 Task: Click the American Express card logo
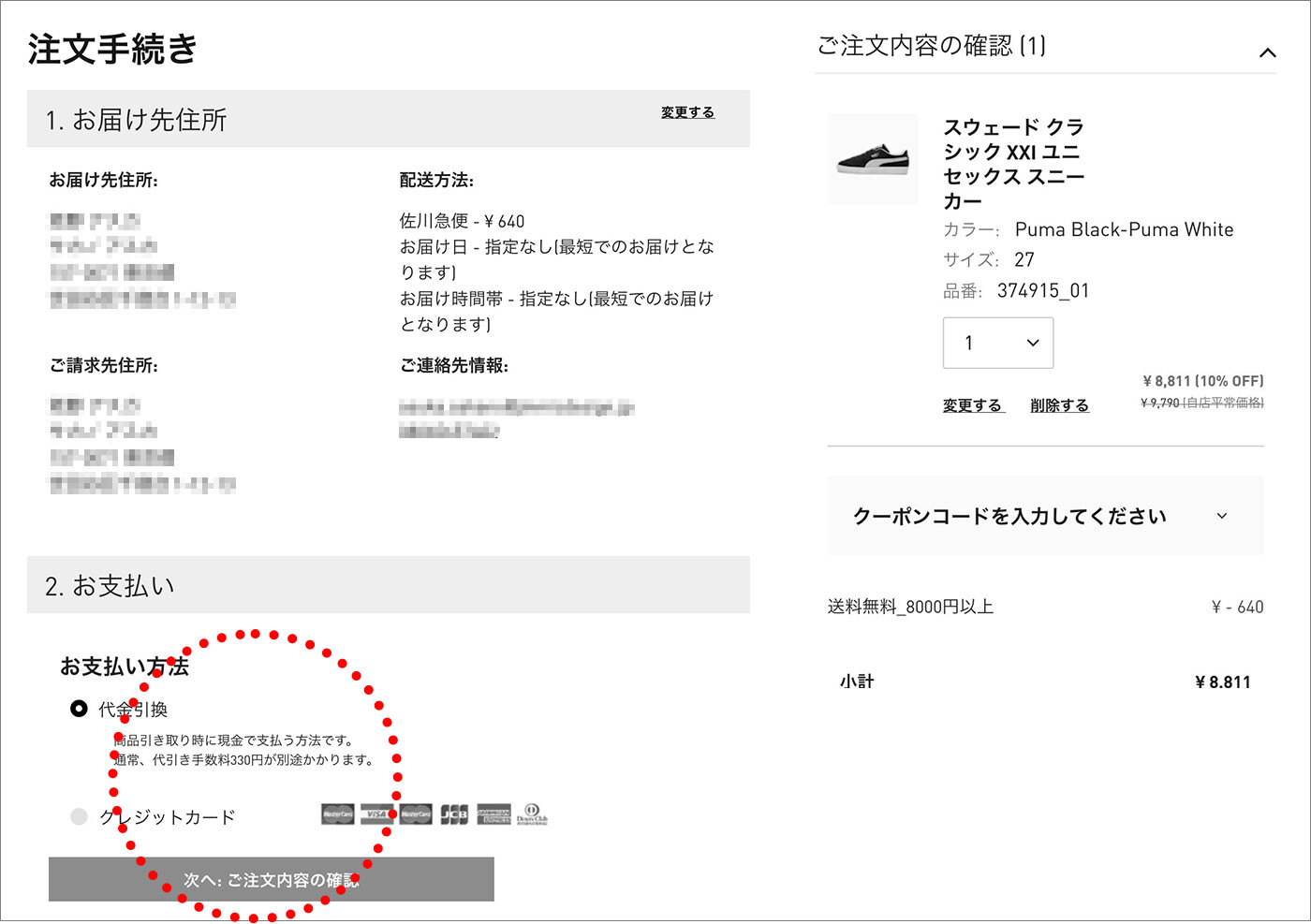493,814
